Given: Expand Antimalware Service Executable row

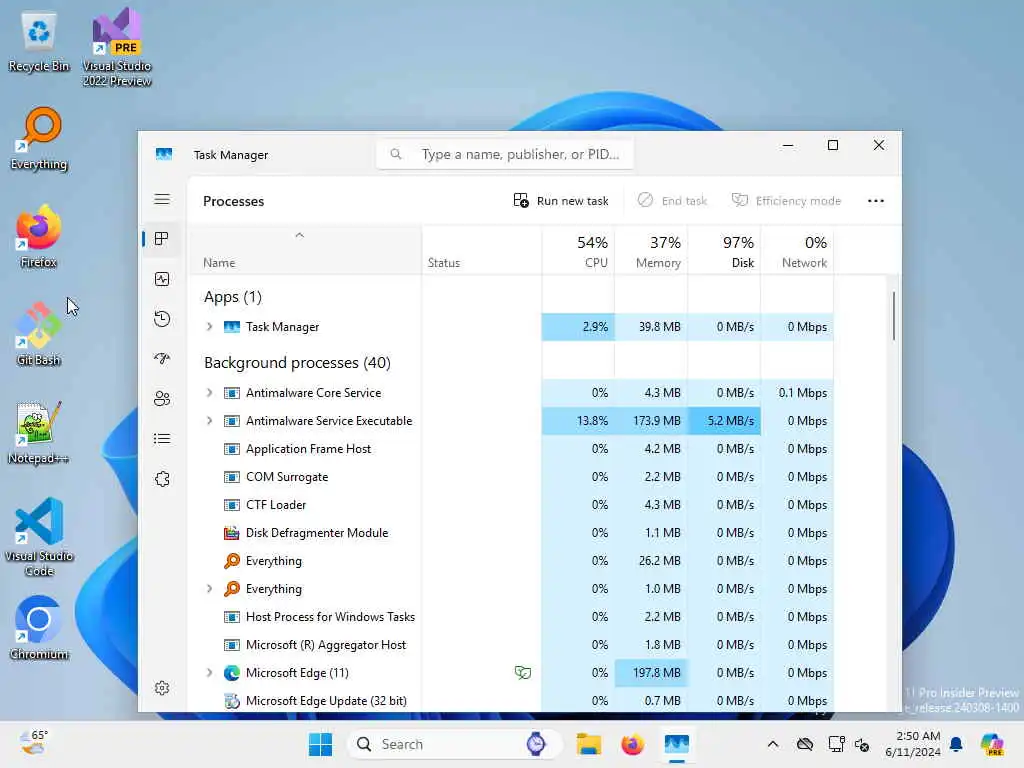Looking at the screenshot, I should tap(209, 421).
